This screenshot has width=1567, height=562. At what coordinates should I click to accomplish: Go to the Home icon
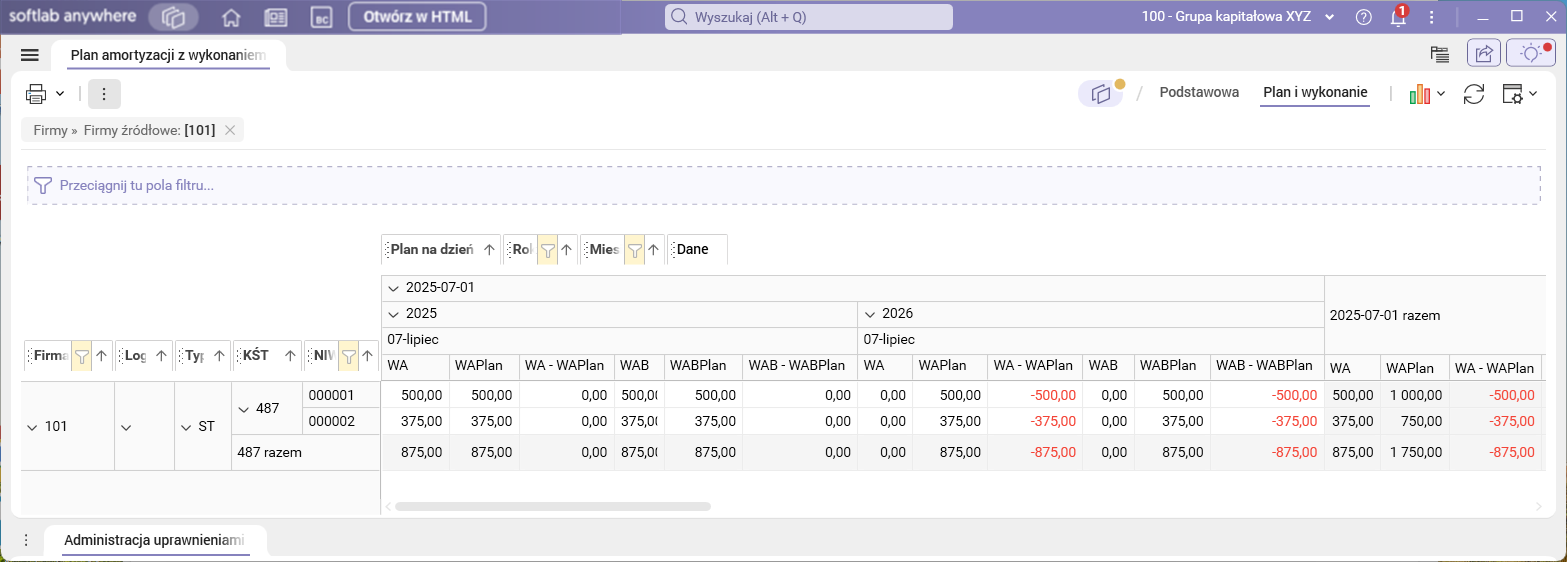pos(231,17)
